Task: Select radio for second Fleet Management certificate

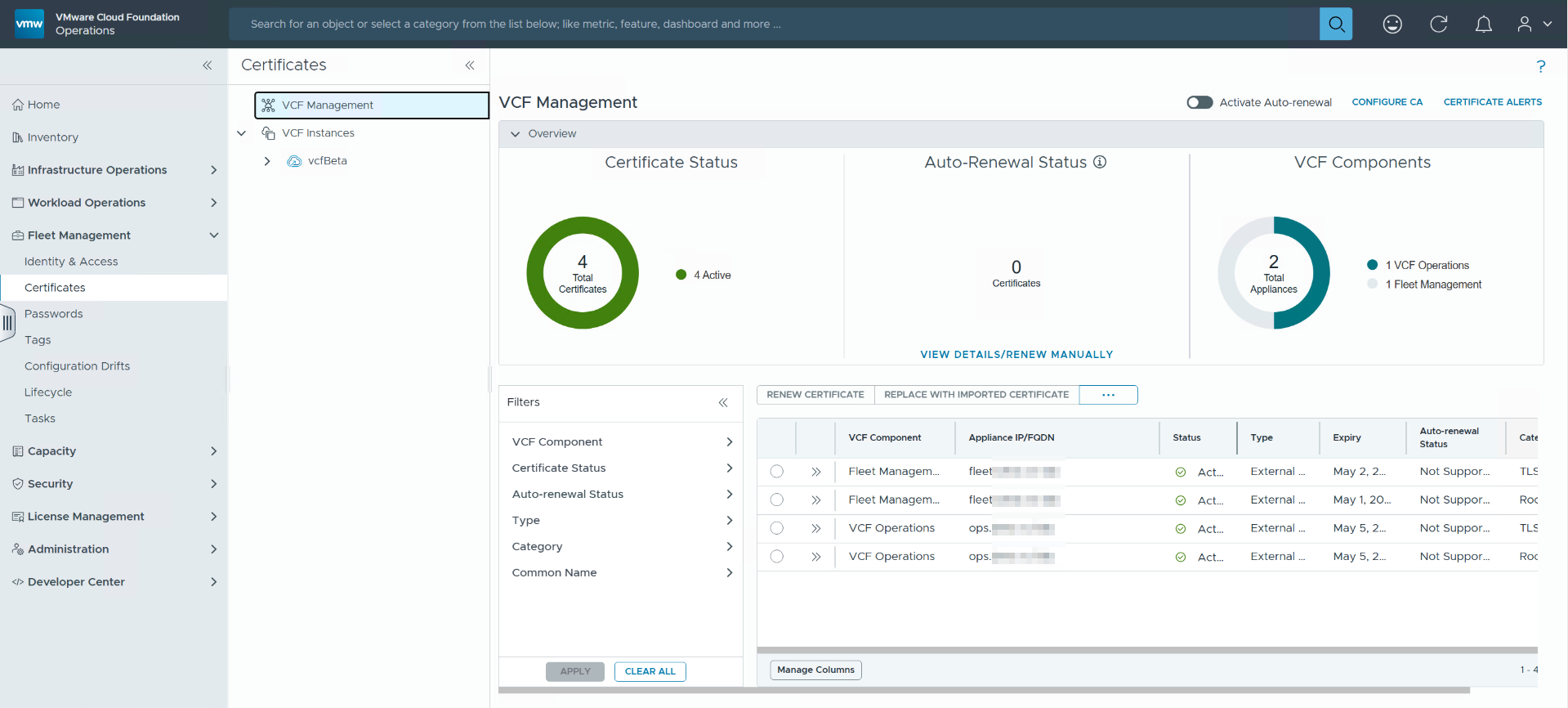Action: [x=777, y=500]
